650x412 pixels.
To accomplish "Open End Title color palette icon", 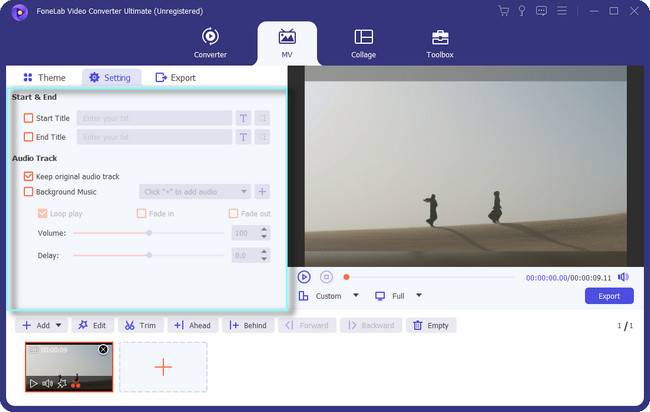I will [262, 137].
